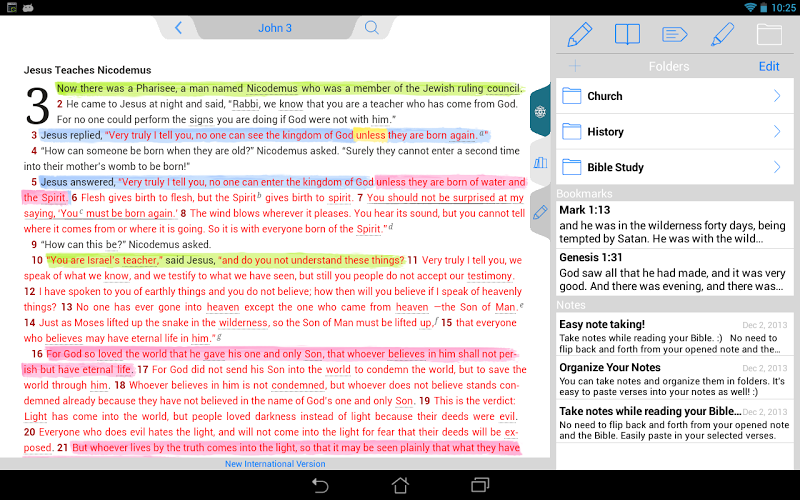The width and height of the screenshot is (800, 500).
Task: Select the pencil notes icon in side panel
Action: (x=580, y=35)
